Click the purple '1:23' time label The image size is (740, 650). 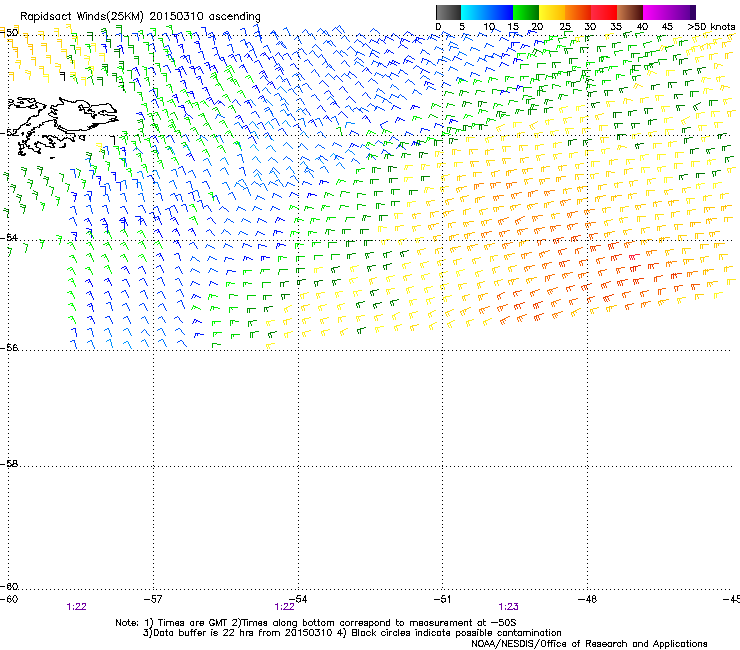tap(508, 607)
